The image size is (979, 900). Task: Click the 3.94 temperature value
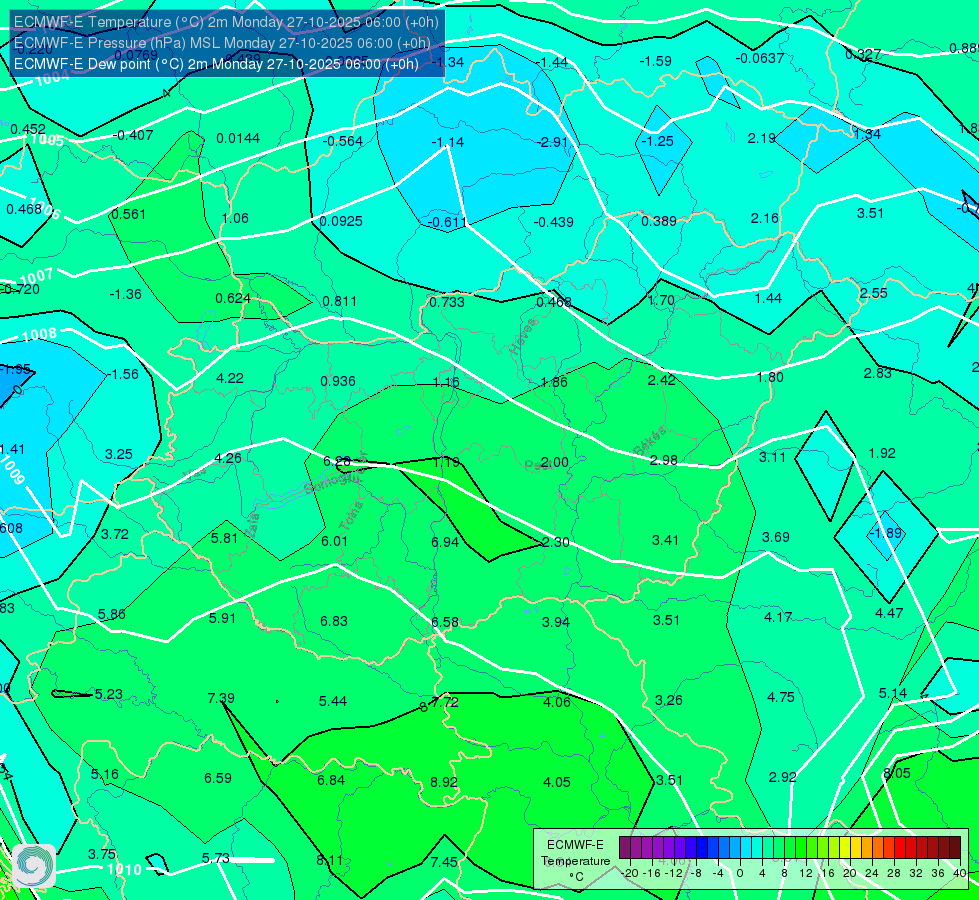pos(556,622)
